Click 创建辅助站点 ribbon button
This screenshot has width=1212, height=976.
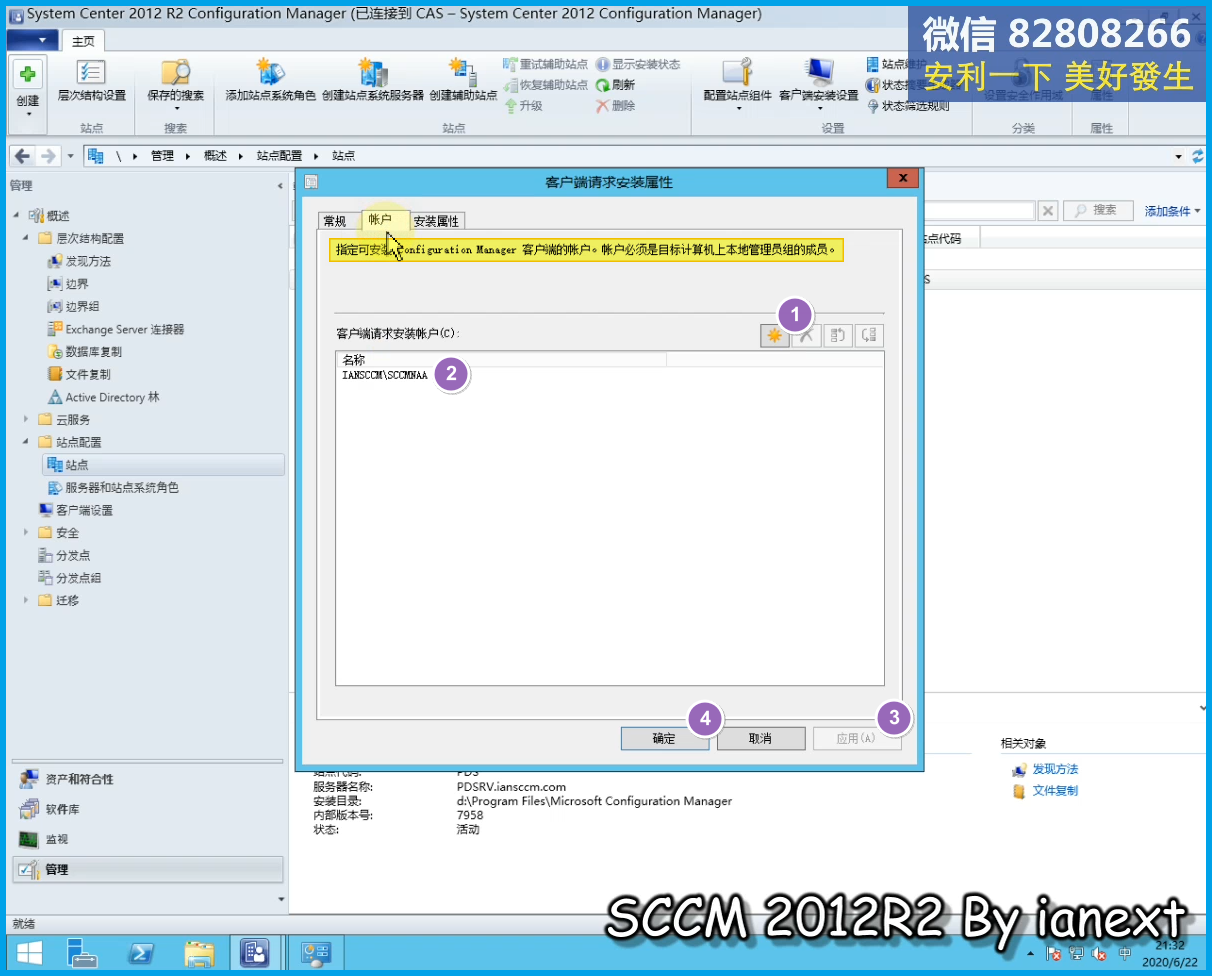tap(463, 81)
